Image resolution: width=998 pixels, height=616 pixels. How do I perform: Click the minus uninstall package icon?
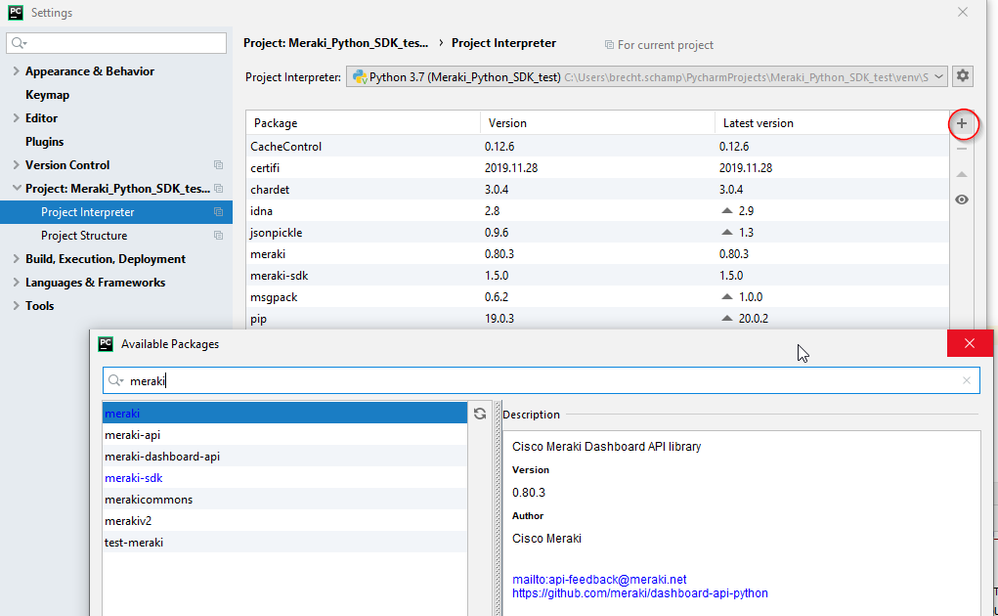pos(962,149)
